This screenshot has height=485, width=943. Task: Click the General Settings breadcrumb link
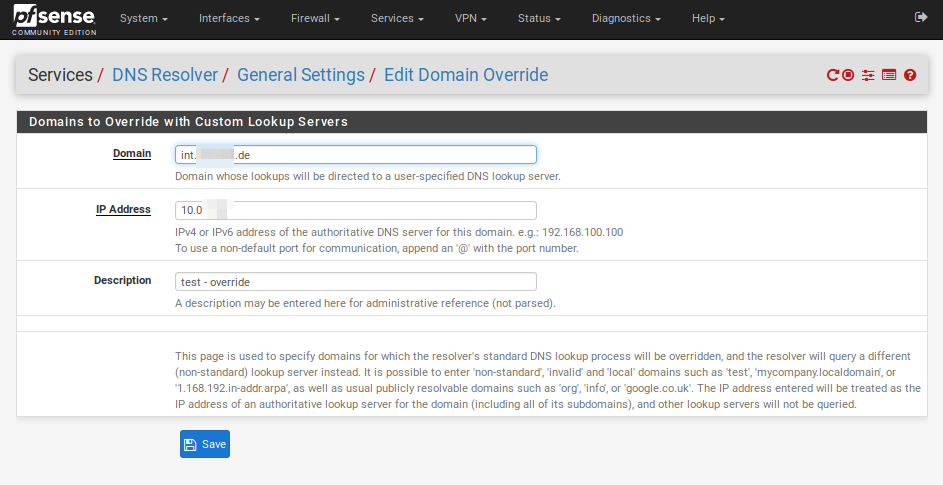300,75
